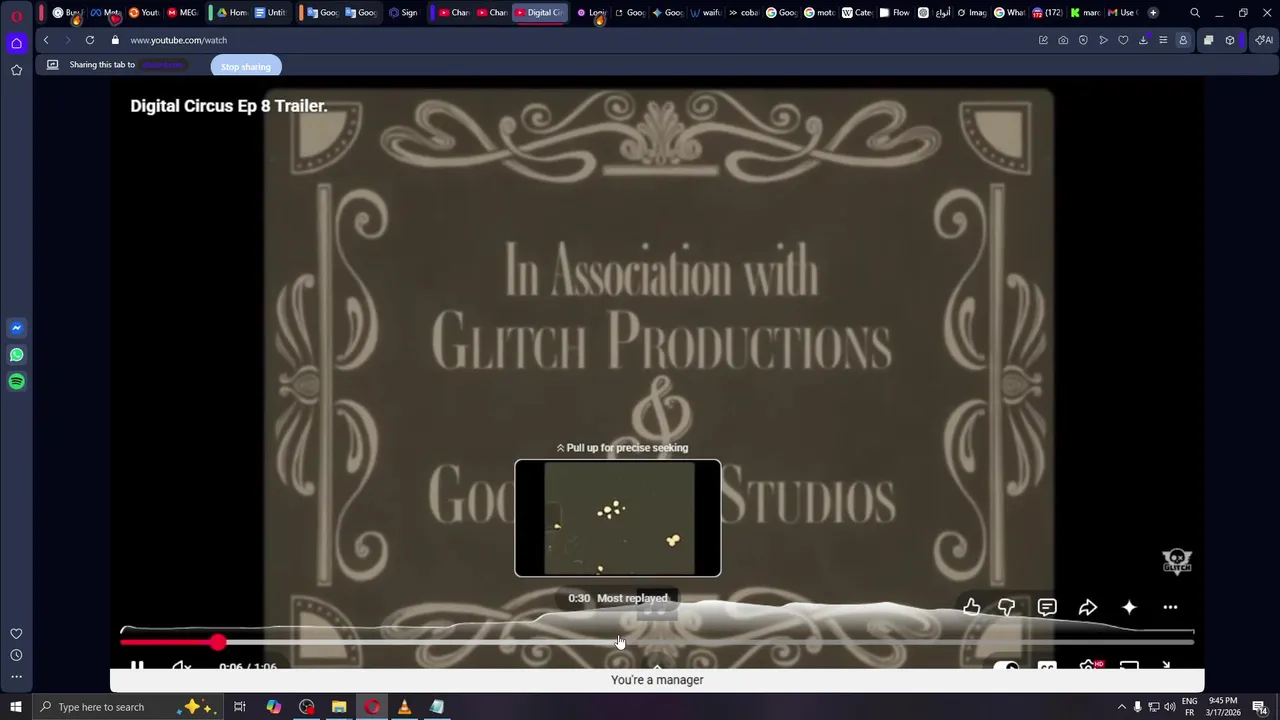
Task: Open sidebar heart pinboards icon
Action: (x=16, y=633)
